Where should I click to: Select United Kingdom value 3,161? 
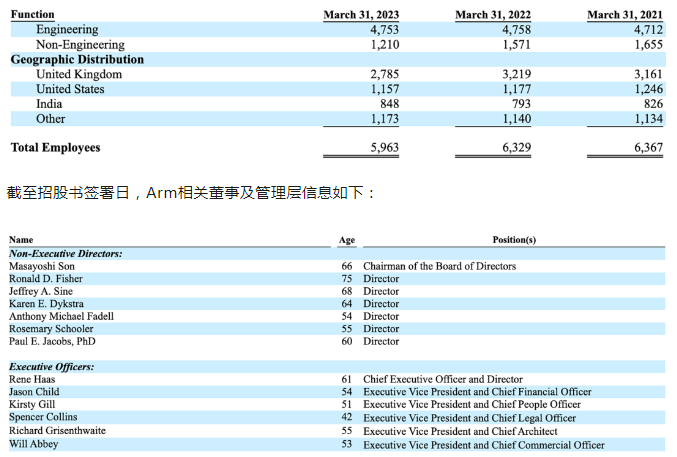(x=648, y=74)
